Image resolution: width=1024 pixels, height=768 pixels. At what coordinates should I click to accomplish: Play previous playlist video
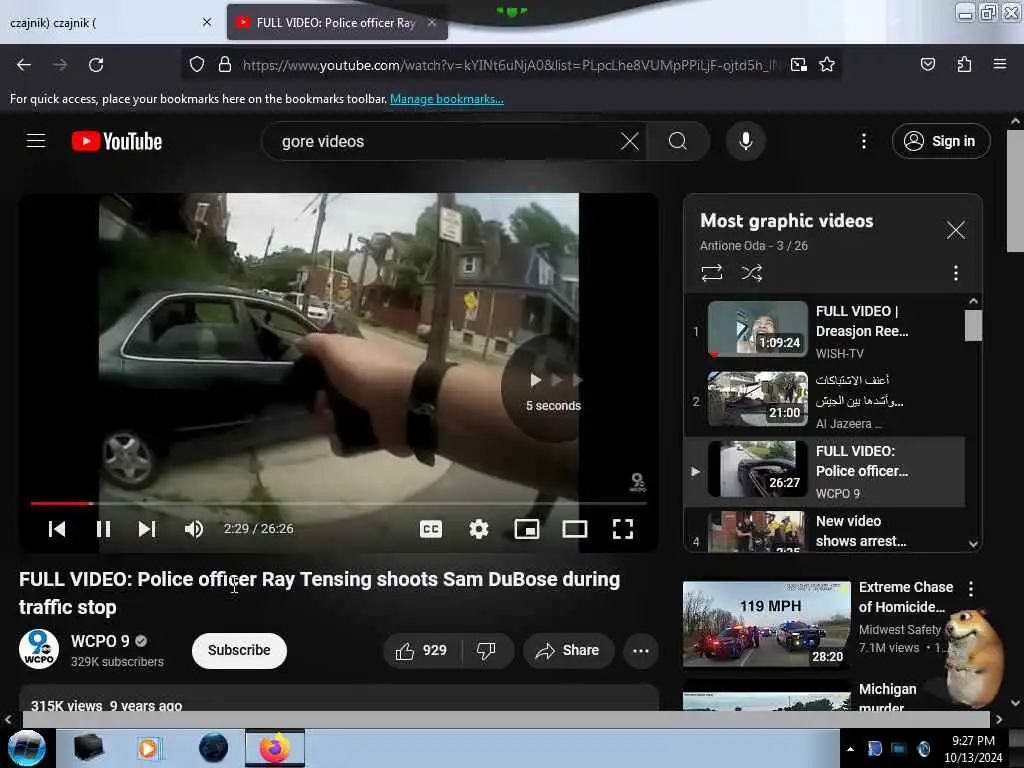[x=57, y=529]
